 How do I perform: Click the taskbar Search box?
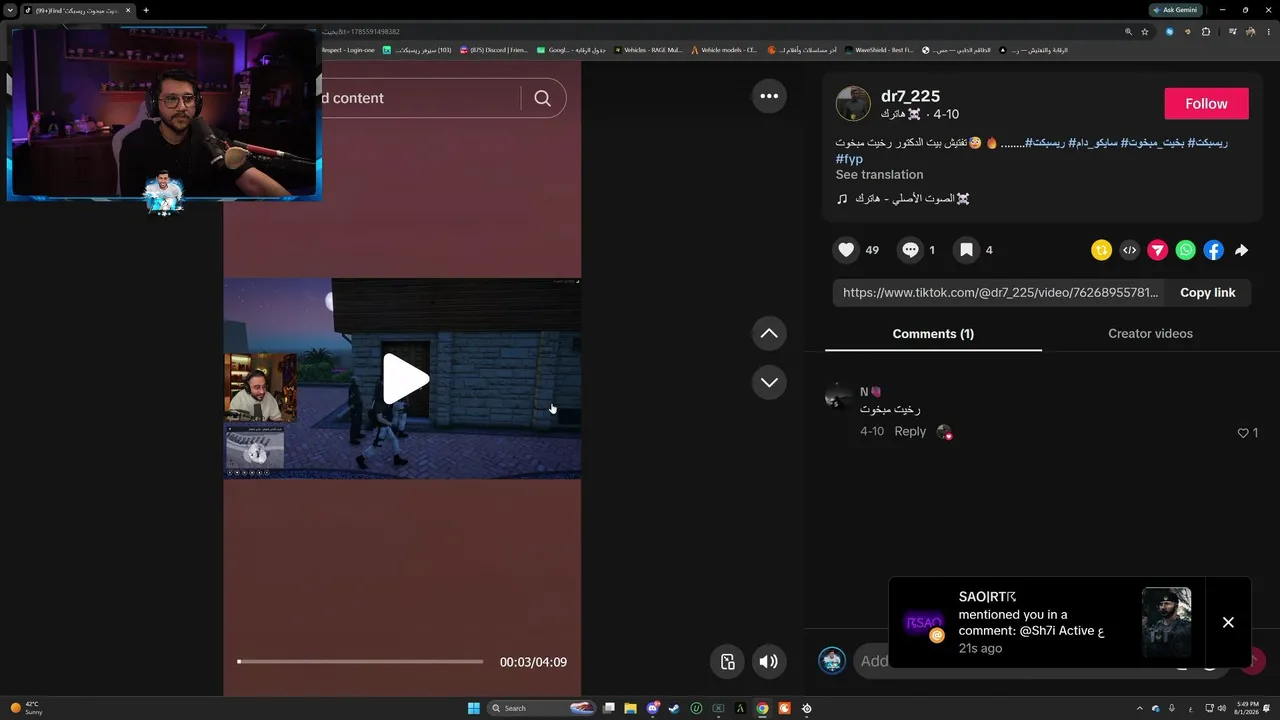click(542, 708)
